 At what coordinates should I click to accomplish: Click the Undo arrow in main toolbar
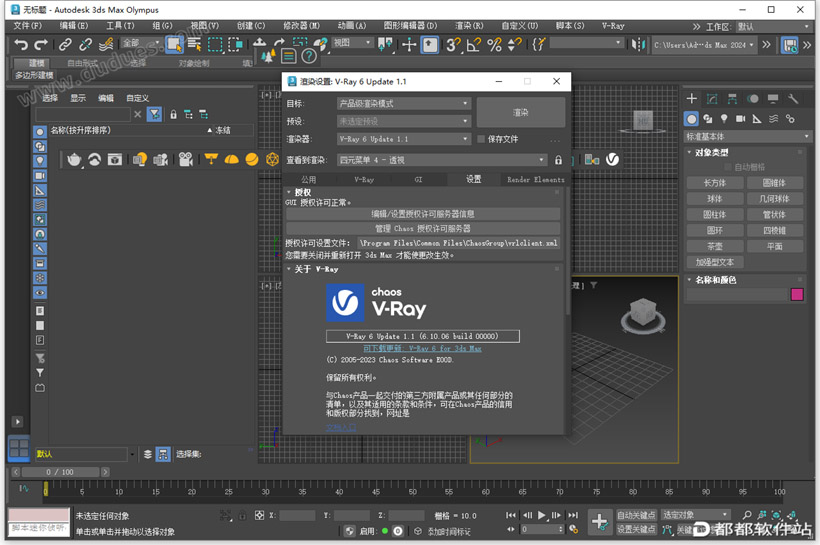pyautogui.click(x=21, y=44)
